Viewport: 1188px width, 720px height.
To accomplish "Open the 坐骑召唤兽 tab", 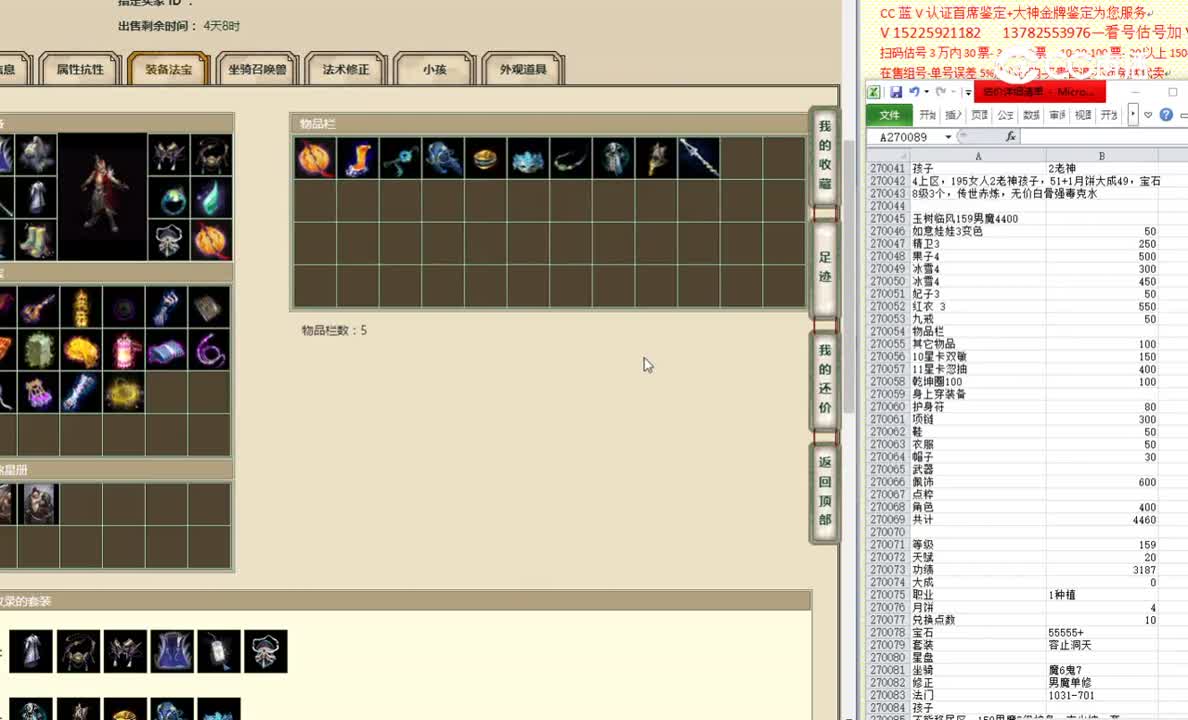I will click(x=257, y=69).
